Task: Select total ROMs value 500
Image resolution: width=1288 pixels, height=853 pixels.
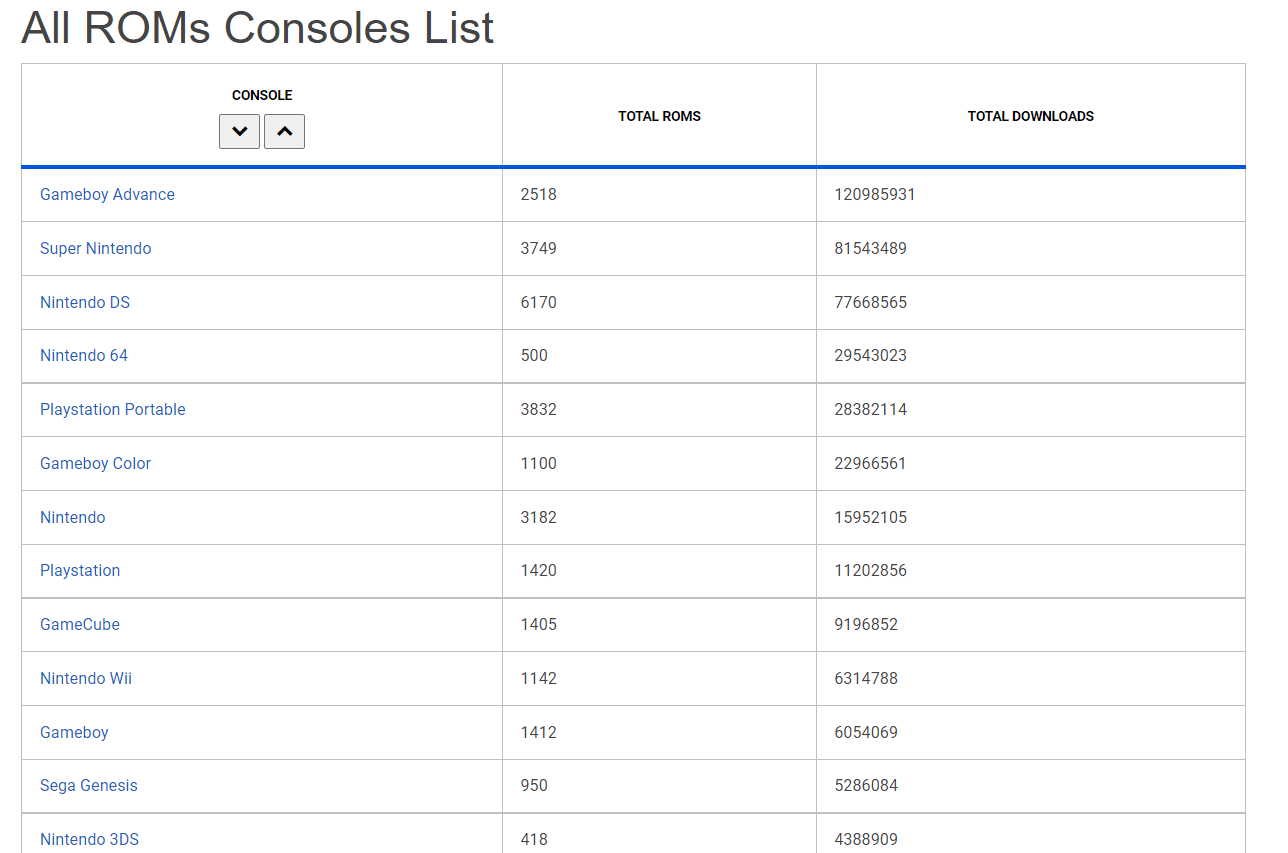Action: [534, 355]
